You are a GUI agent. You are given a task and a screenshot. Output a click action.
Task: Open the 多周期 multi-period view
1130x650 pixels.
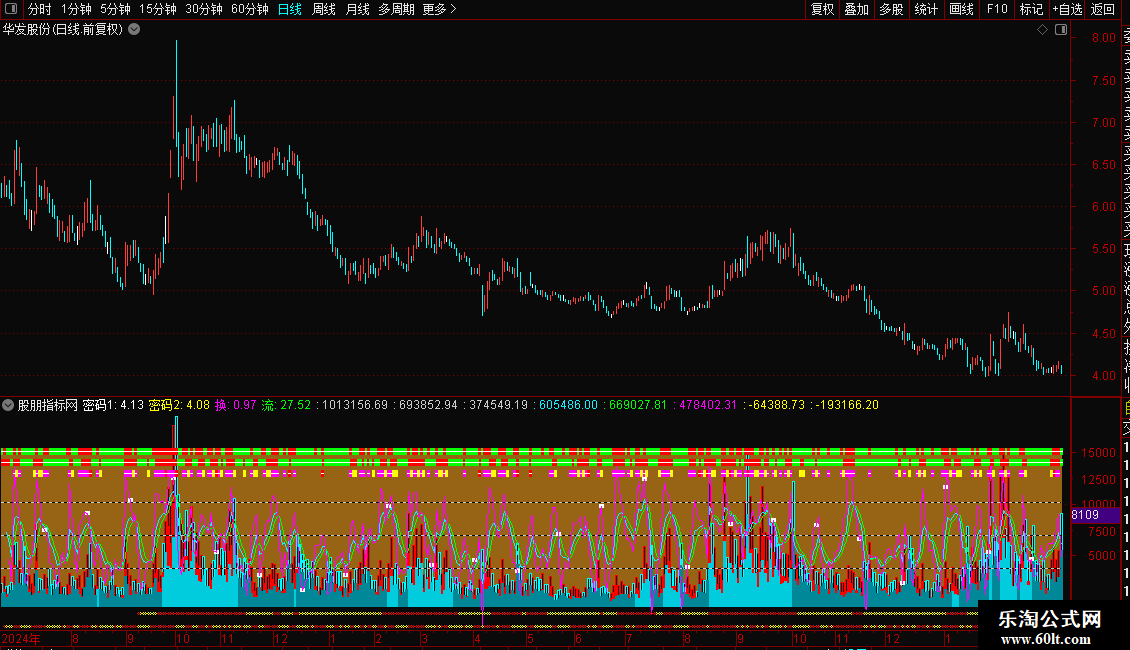396,9
